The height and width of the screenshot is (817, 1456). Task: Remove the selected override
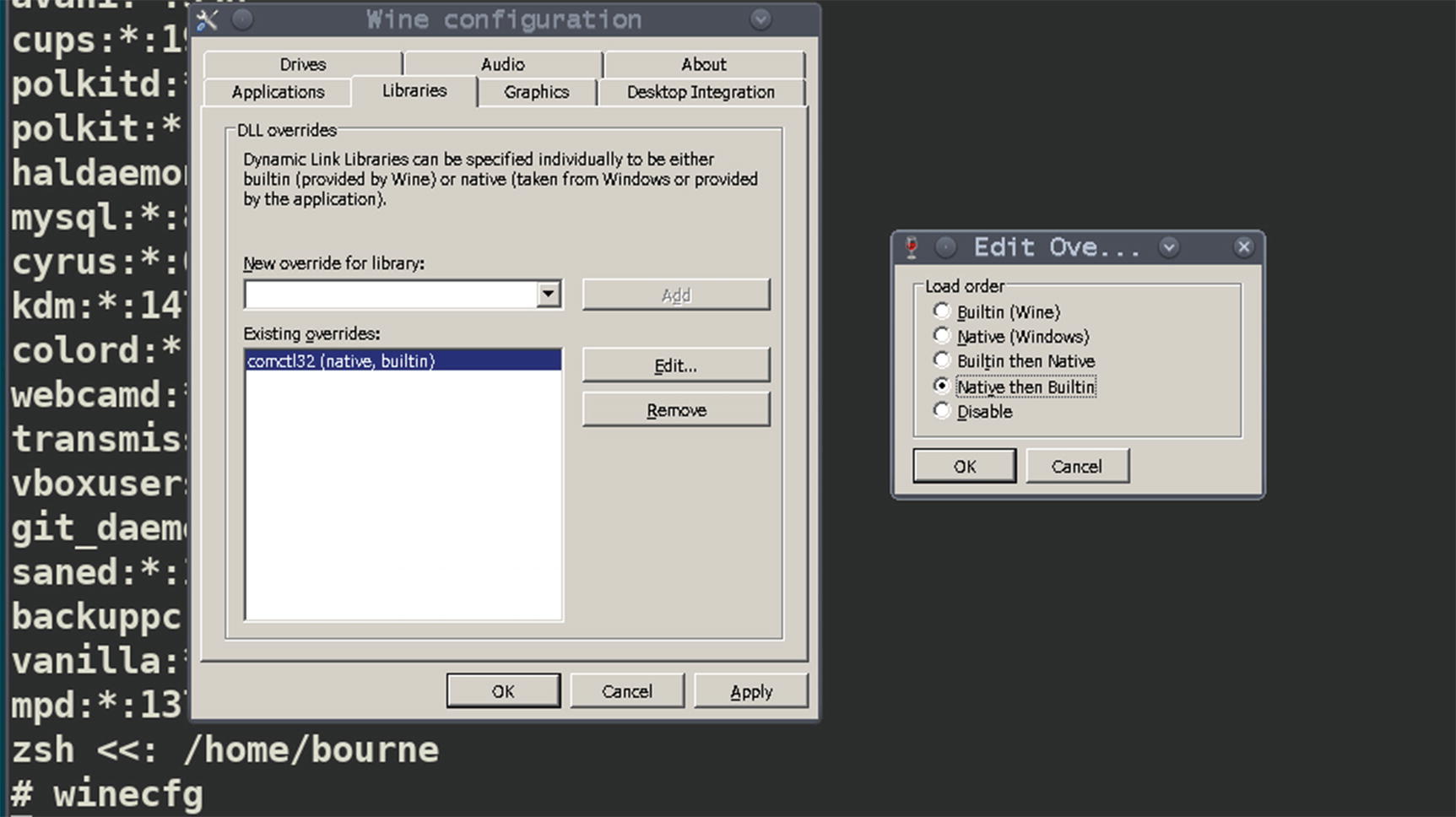pyautogui.click(x=676, y=410)
